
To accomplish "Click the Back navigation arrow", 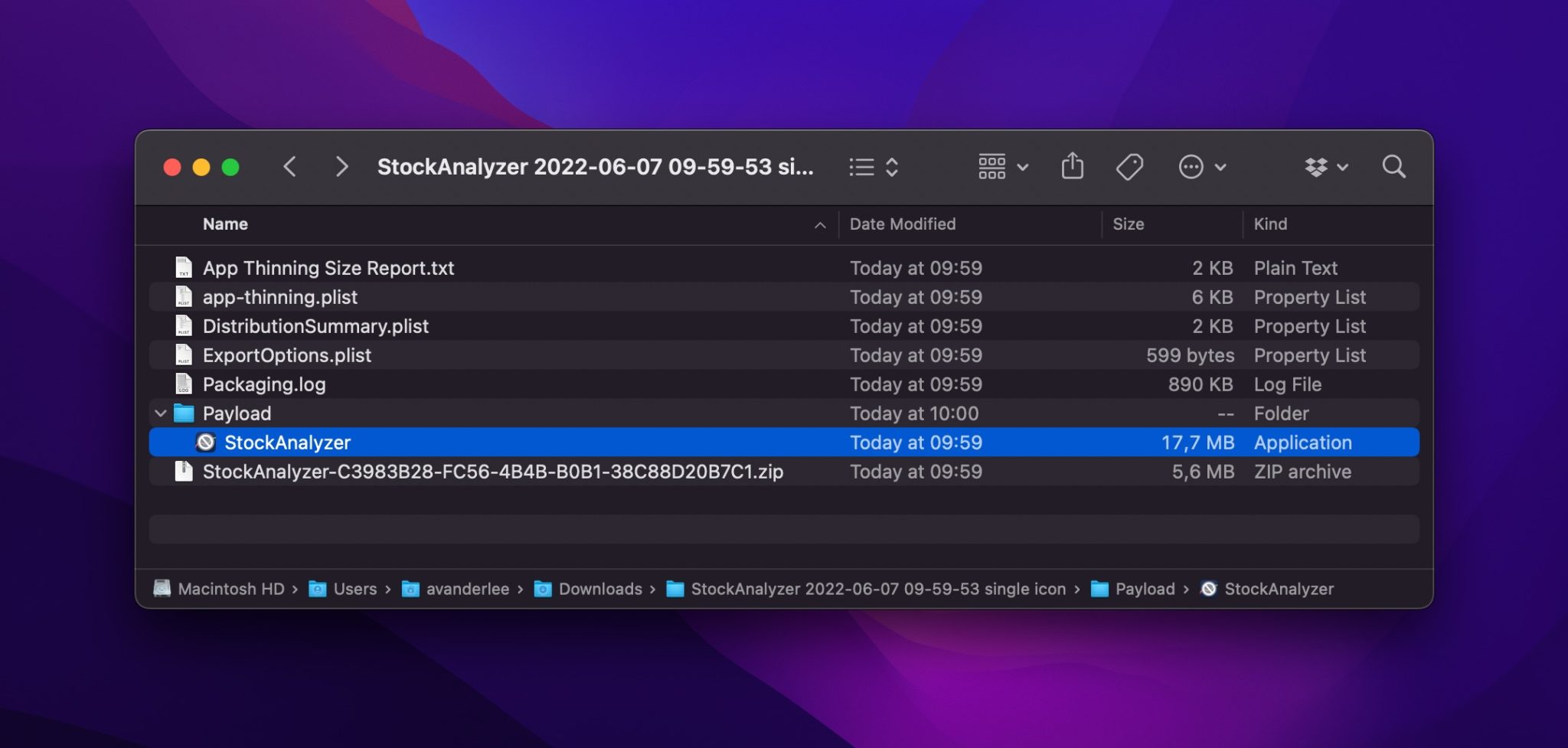I will [x=289, y=166].
